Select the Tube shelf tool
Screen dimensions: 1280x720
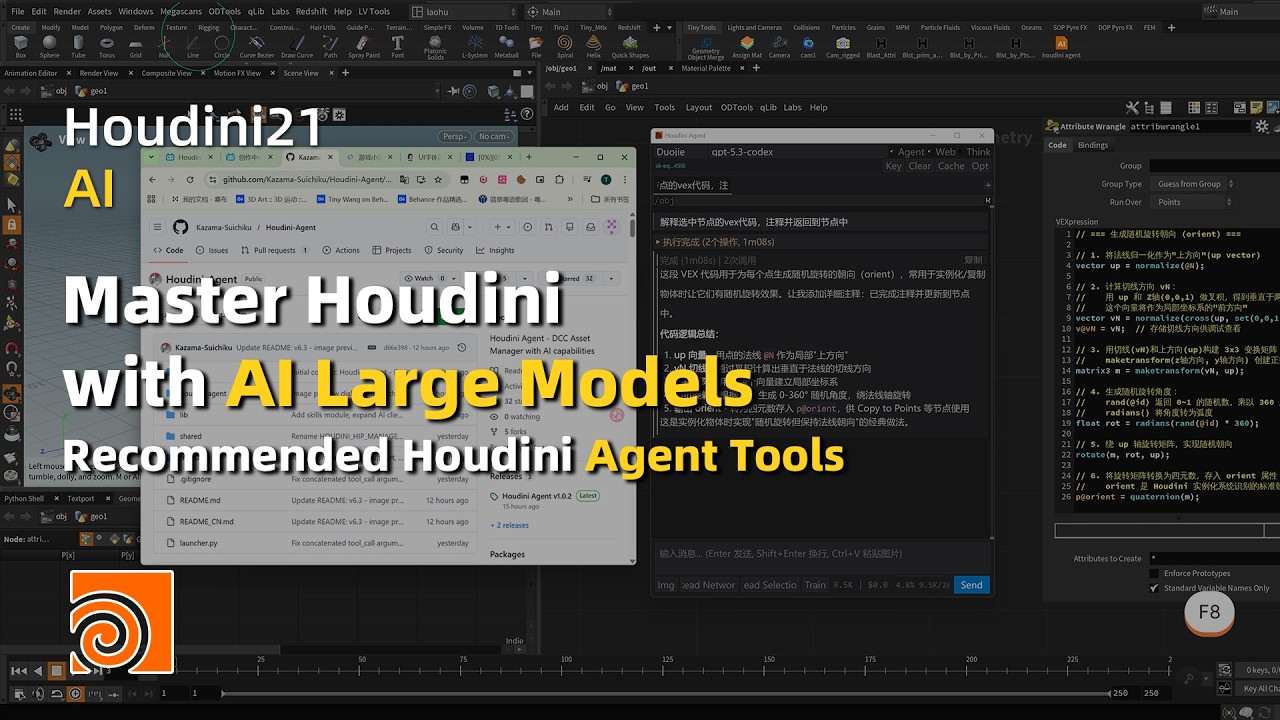(x=78, y=46)
